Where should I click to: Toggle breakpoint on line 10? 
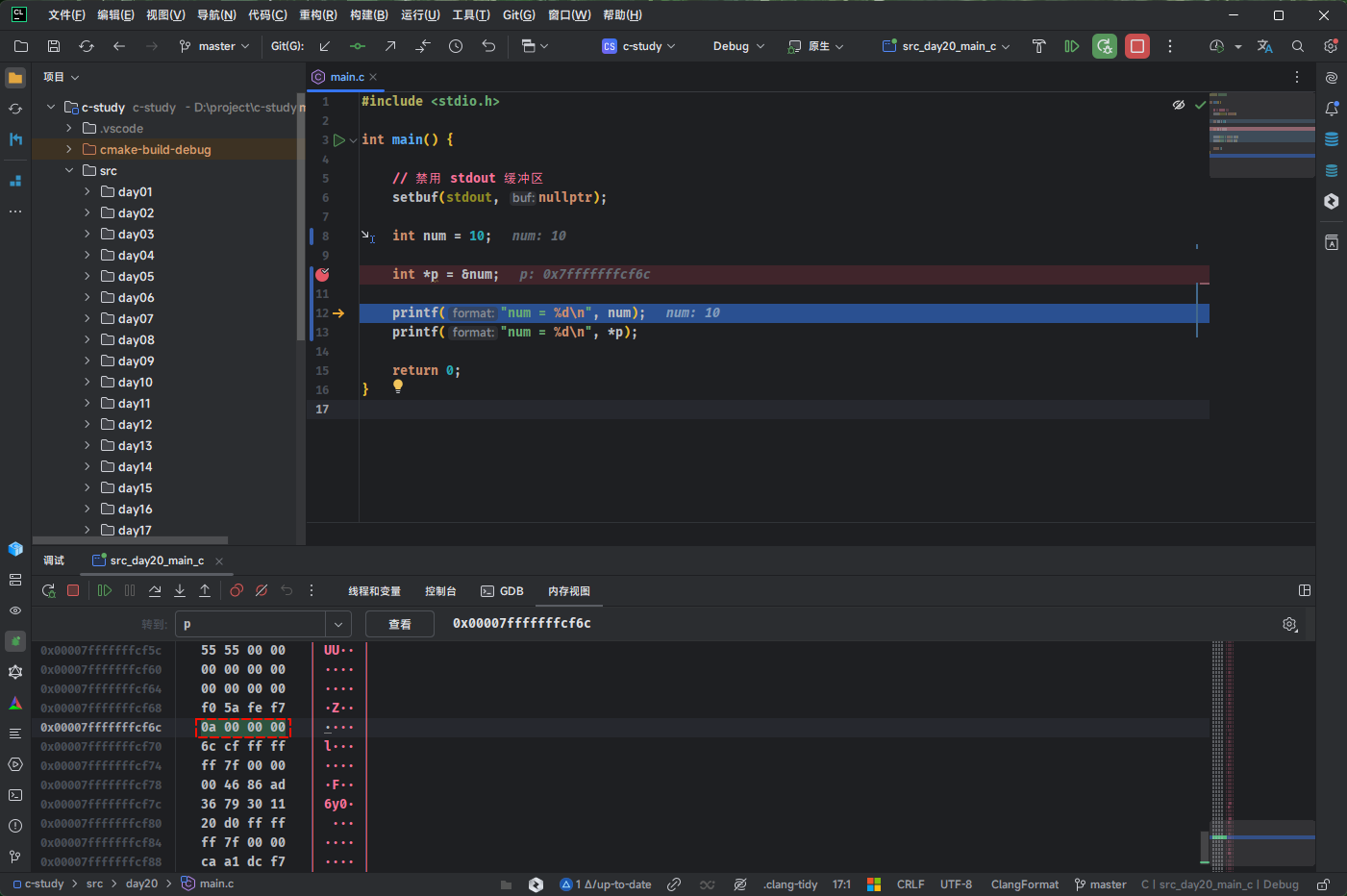[322, 275]
